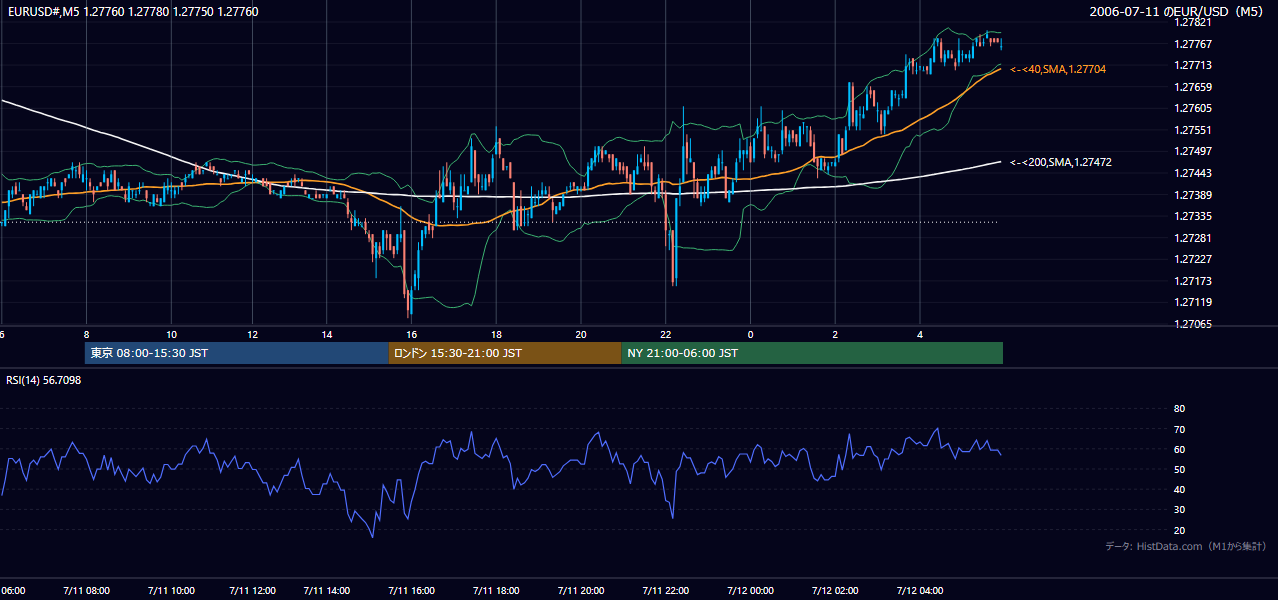Select the 東京 08:00-15:30 JST session bar
Viewport: 1278px width, 600px height.
pos(236,353)
